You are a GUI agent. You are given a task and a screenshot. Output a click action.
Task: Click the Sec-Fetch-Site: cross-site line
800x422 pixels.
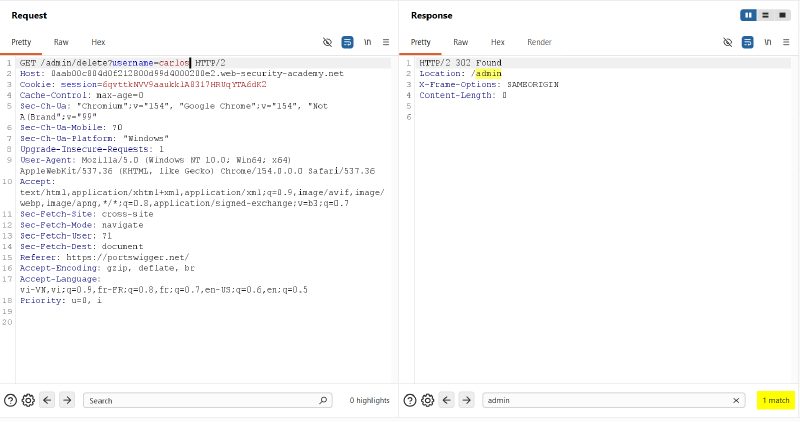(87, 214)
